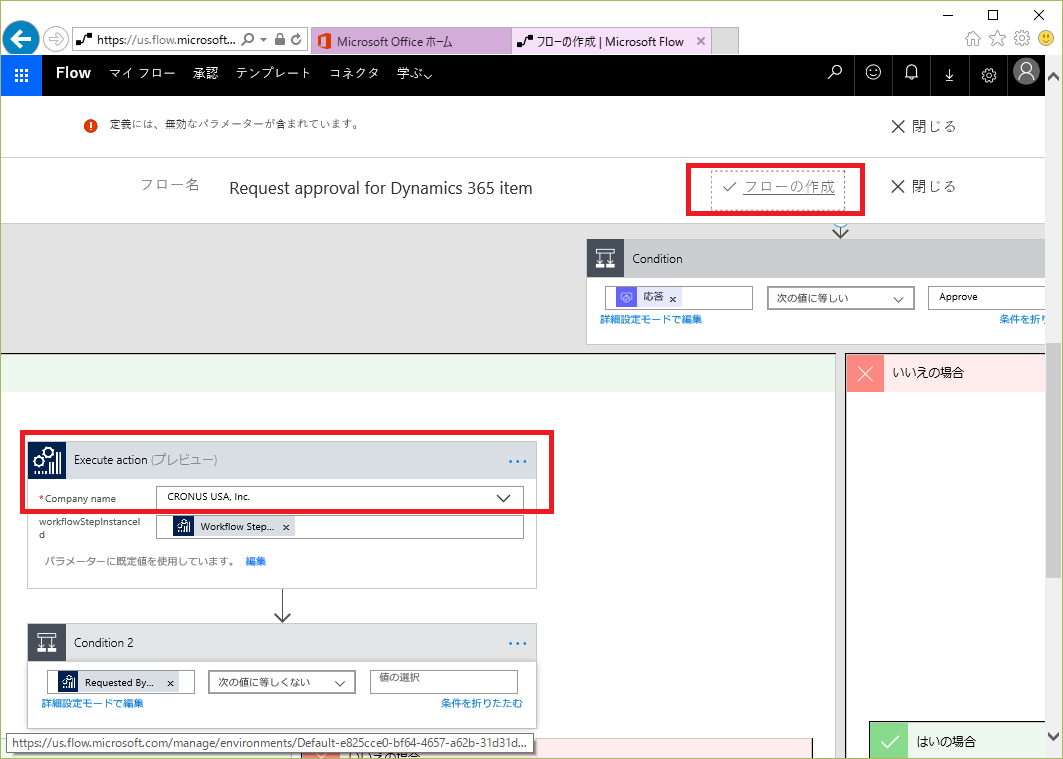Open the settings gear in Flow header
The height and width of the screenshot is (759, 1063).
988,75
